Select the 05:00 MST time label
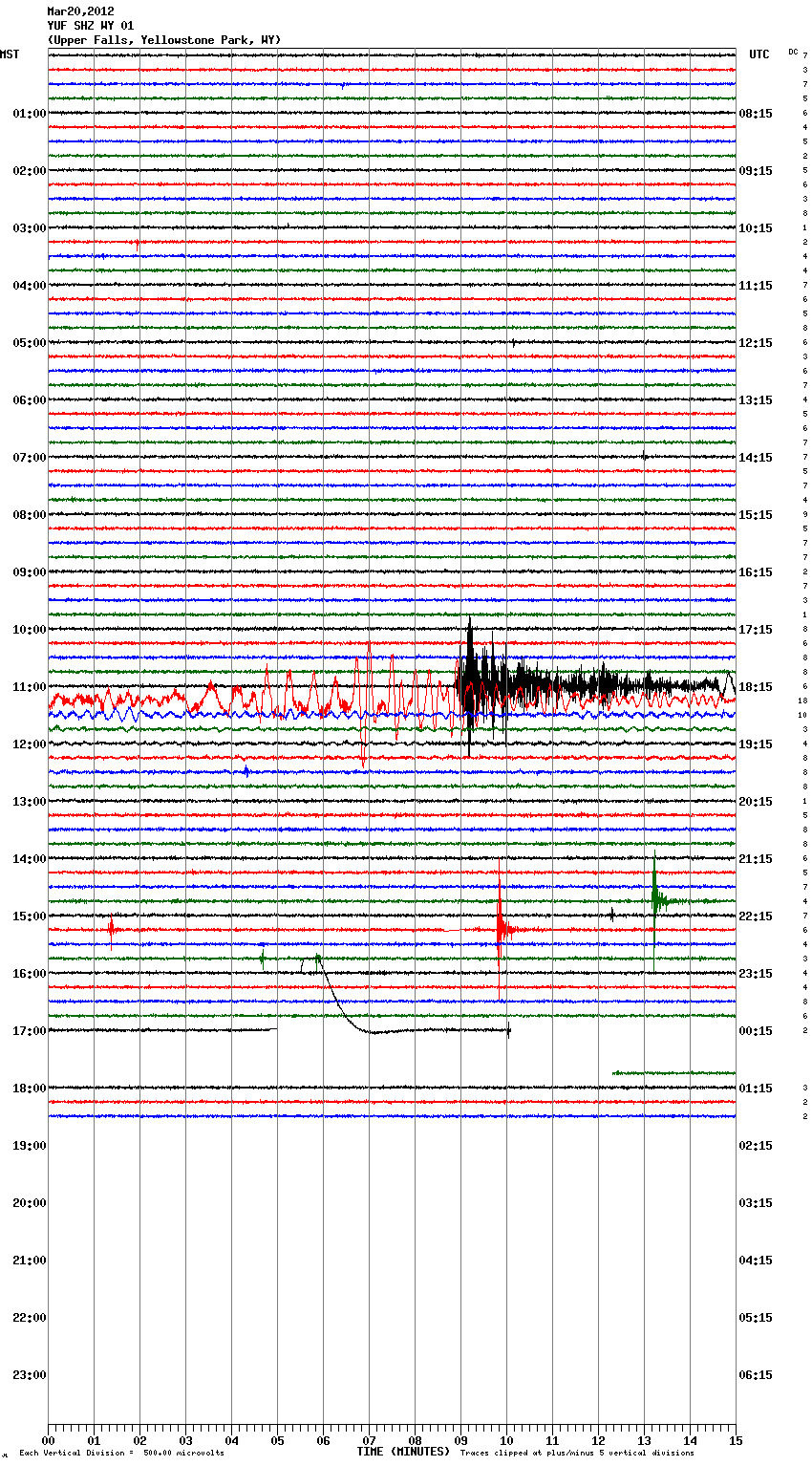812x1466 pixels. click(x=30, y=343)
